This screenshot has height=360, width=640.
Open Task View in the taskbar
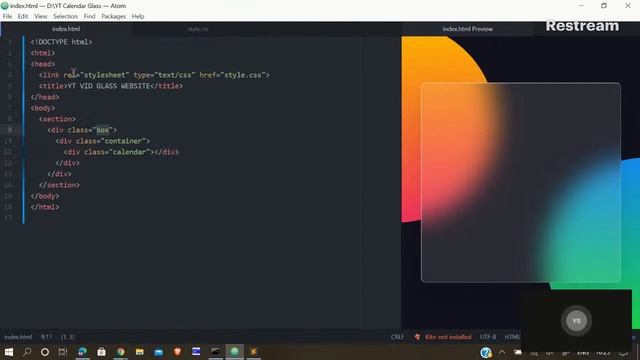pos(63,352)
